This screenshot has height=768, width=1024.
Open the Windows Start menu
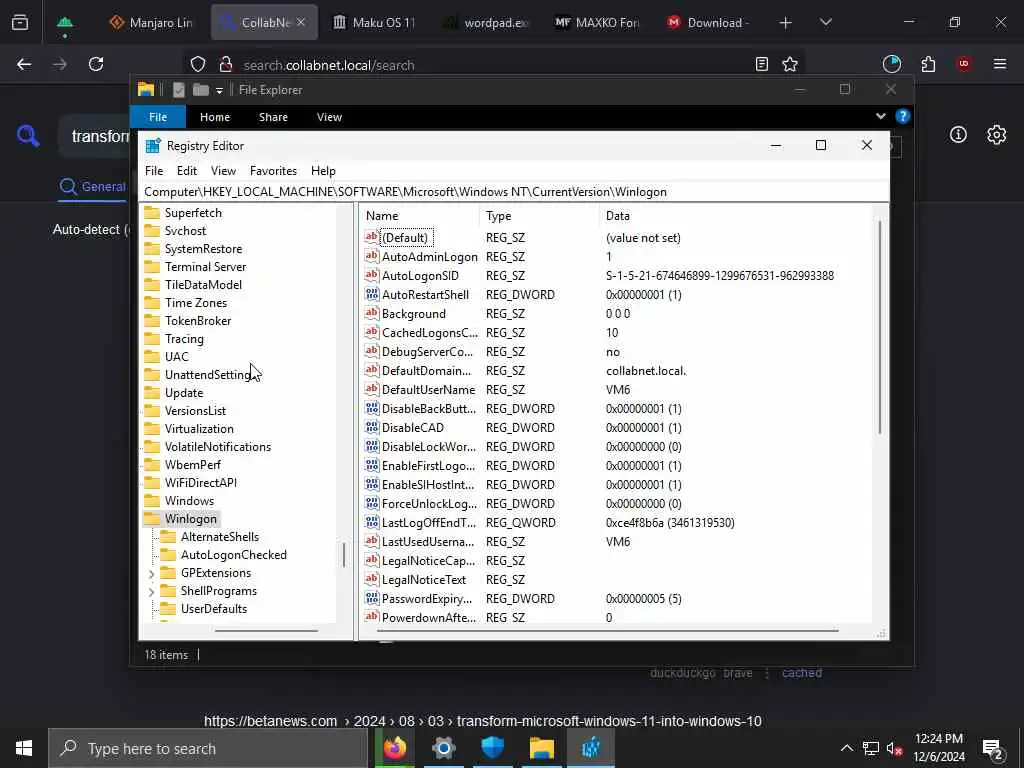(24, 748)
